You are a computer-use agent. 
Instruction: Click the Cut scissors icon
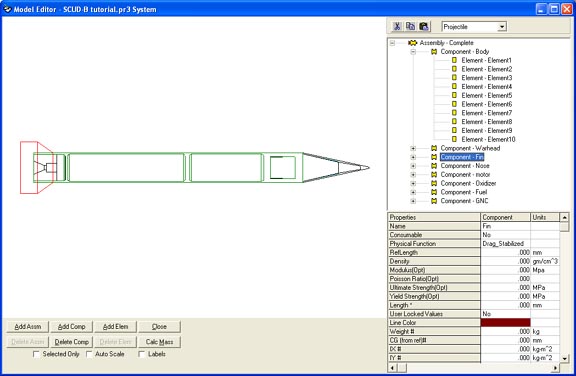(x=397, y=26)
